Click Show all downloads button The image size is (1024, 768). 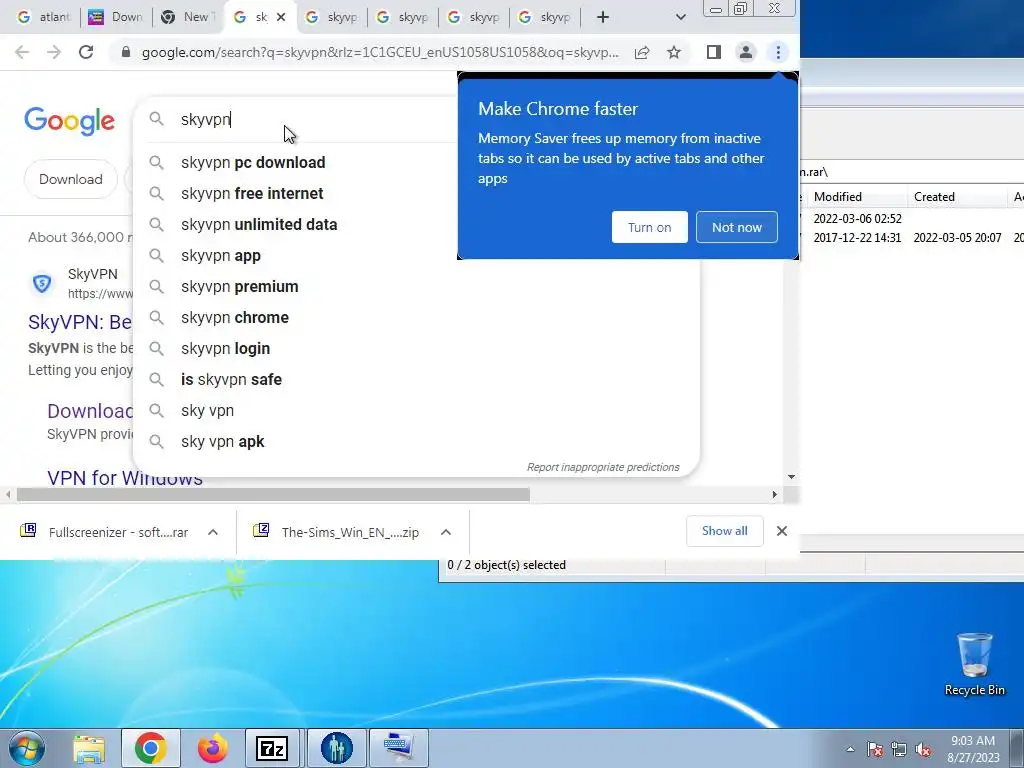point(724,531)
